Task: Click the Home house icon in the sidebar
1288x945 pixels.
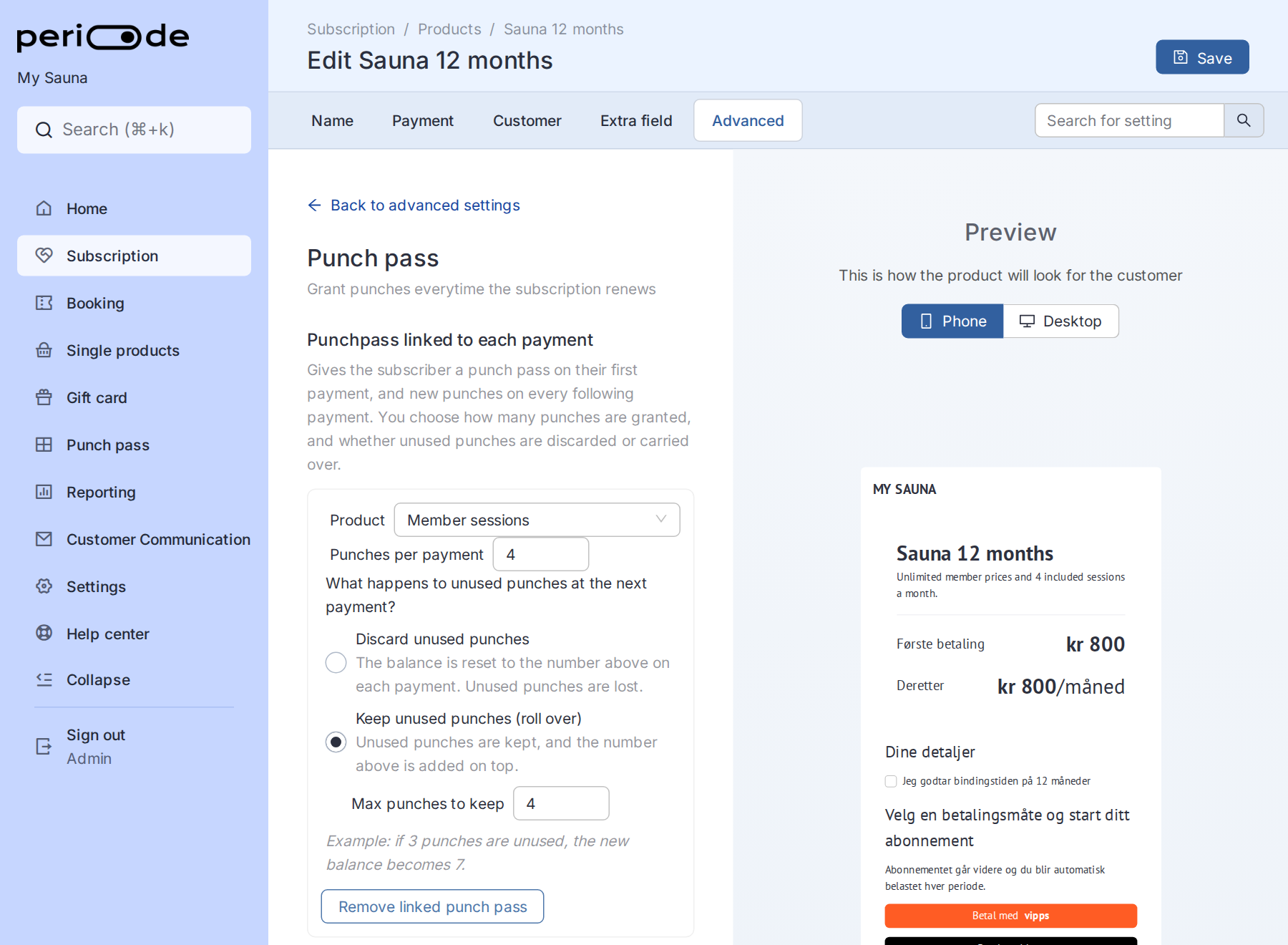Action: 44,208
